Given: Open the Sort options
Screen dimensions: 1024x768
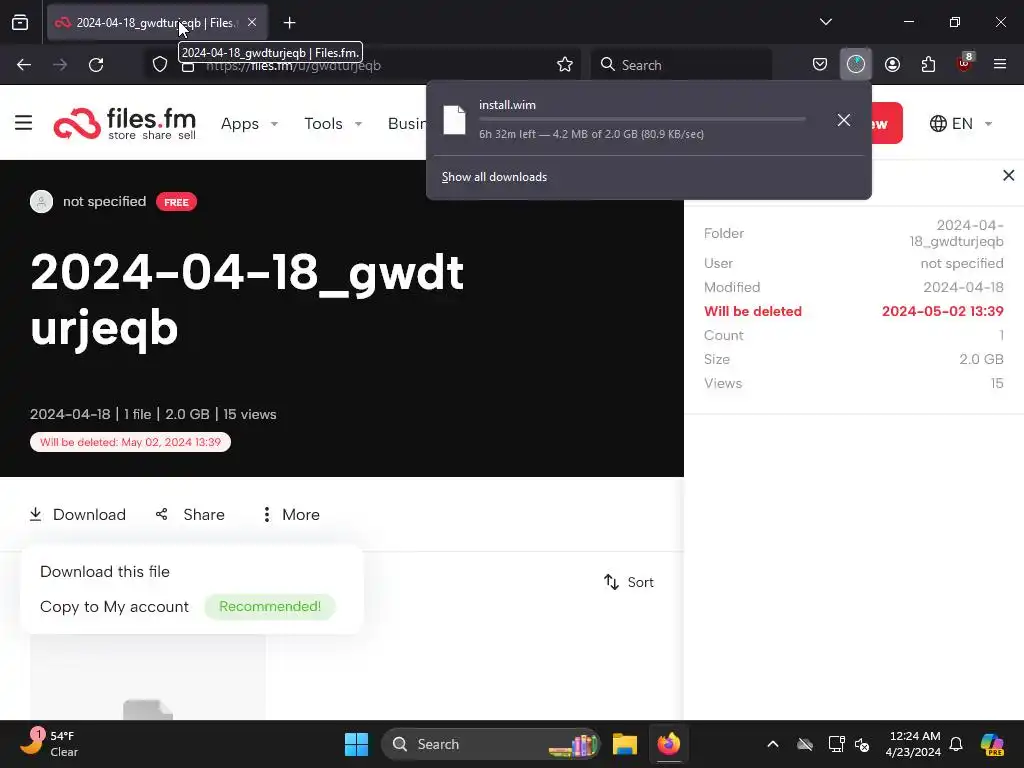Looking at the screenshot, I should pos(628,582).
